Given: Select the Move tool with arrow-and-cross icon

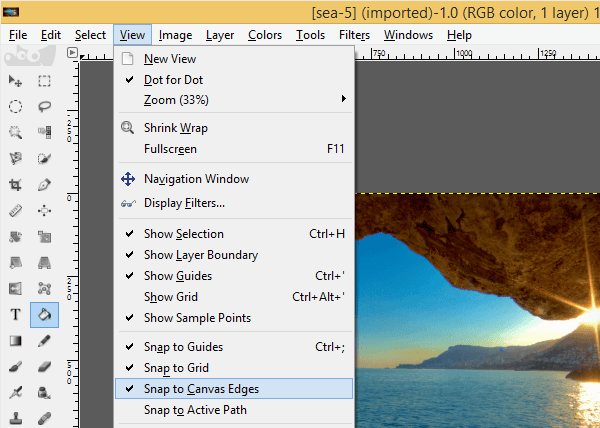Looking at the screenshot, I should (x=15, y=81).
